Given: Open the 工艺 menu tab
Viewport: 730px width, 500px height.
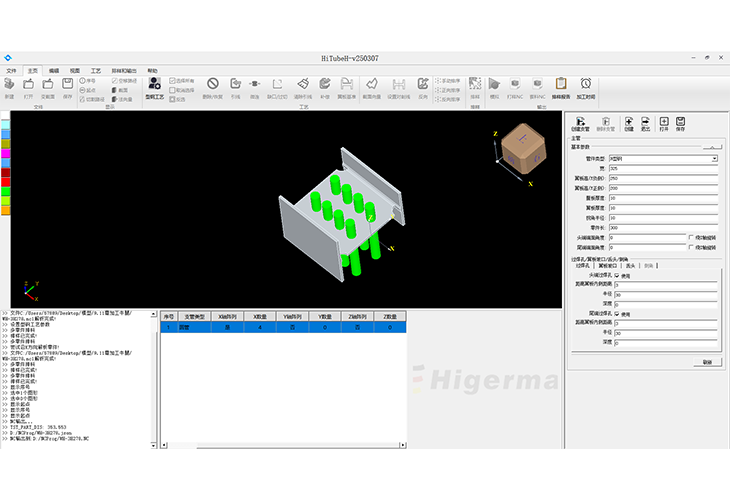Looking at the screenshot, I should [96, 71].
